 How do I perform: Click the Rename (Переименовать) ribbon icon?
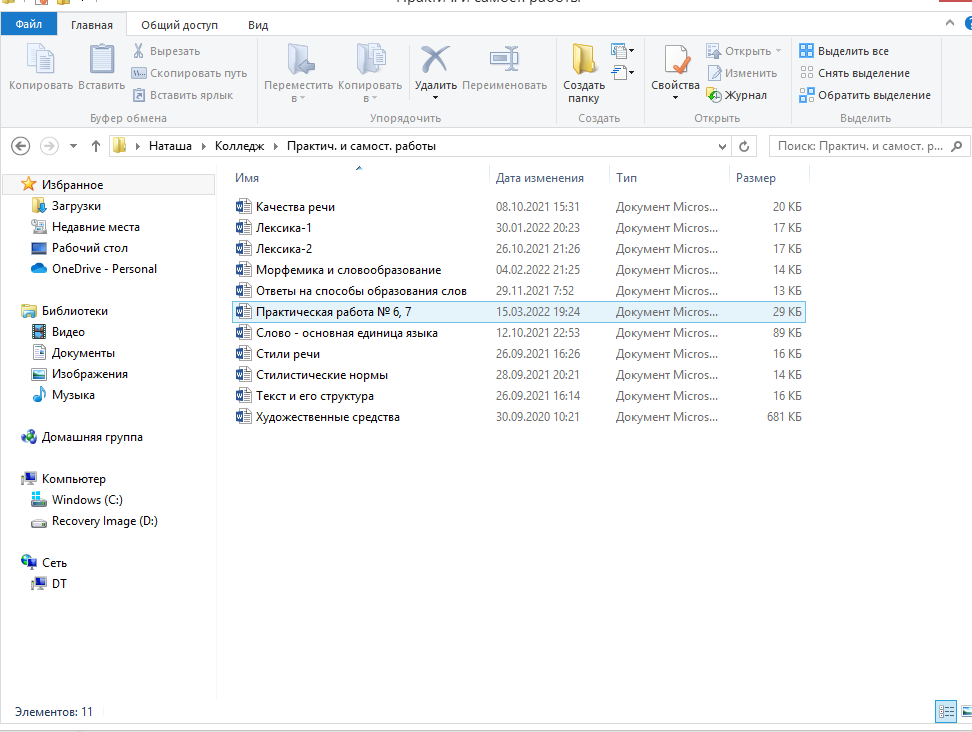[504, 62]
